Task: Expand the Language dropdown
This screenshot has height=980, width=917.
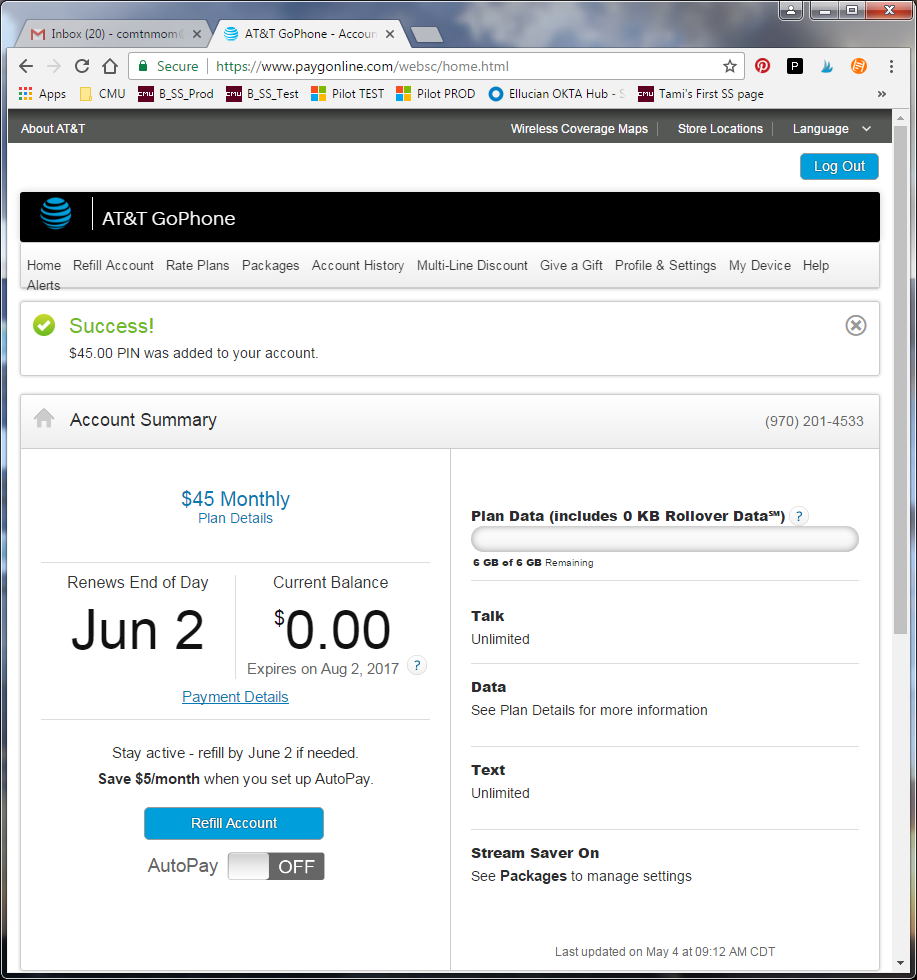Action: [x=831, y=129]
